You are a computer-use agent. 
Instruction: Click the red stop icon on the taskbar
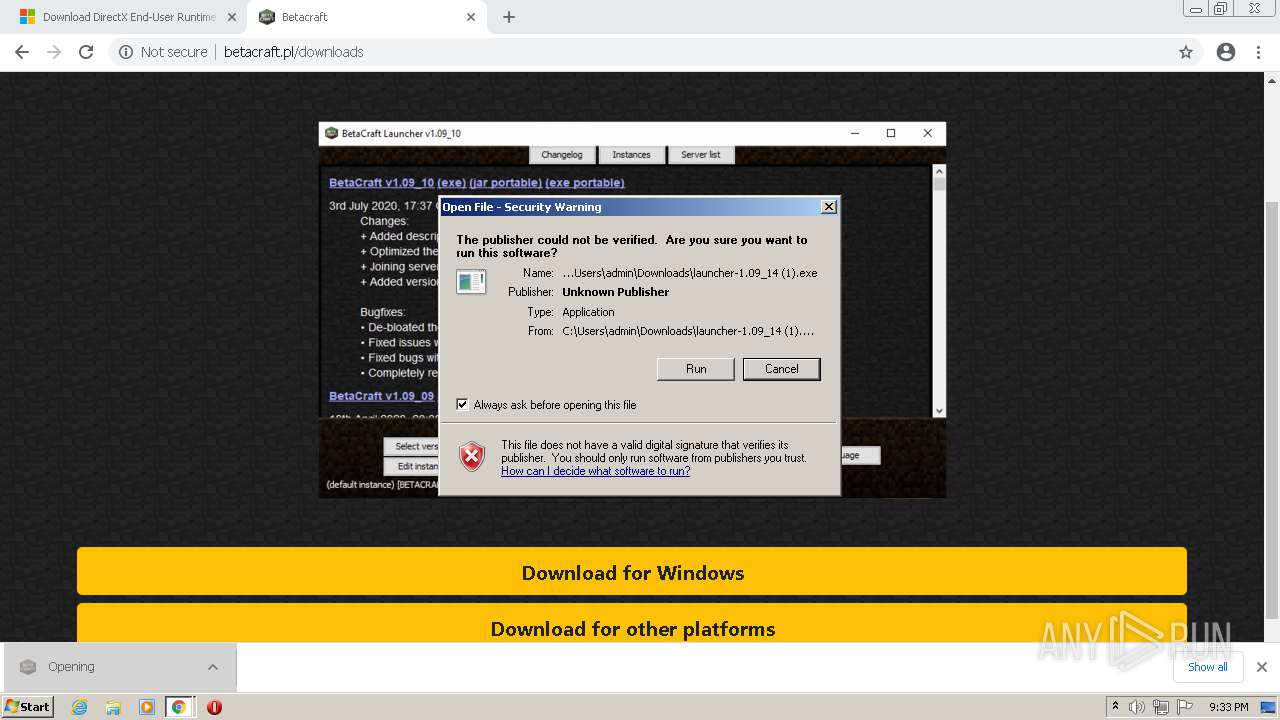point(214,707)
